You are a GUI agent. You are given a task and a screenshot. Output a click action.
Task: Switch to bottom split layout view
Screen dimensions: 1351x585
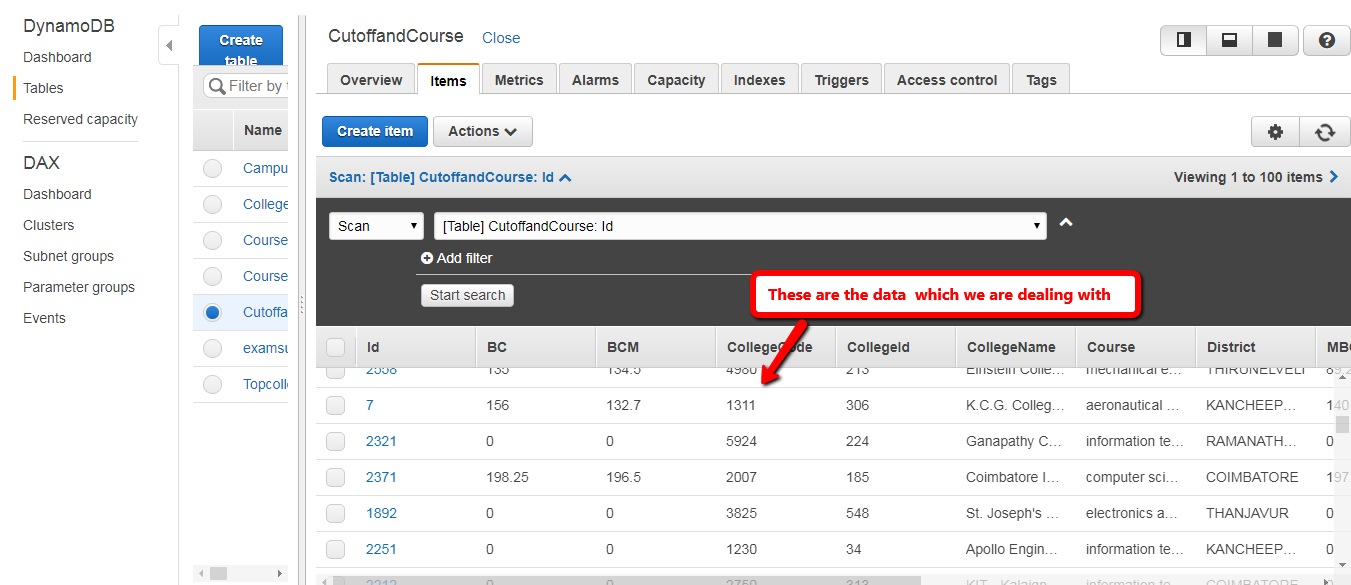click(1229, 40)
